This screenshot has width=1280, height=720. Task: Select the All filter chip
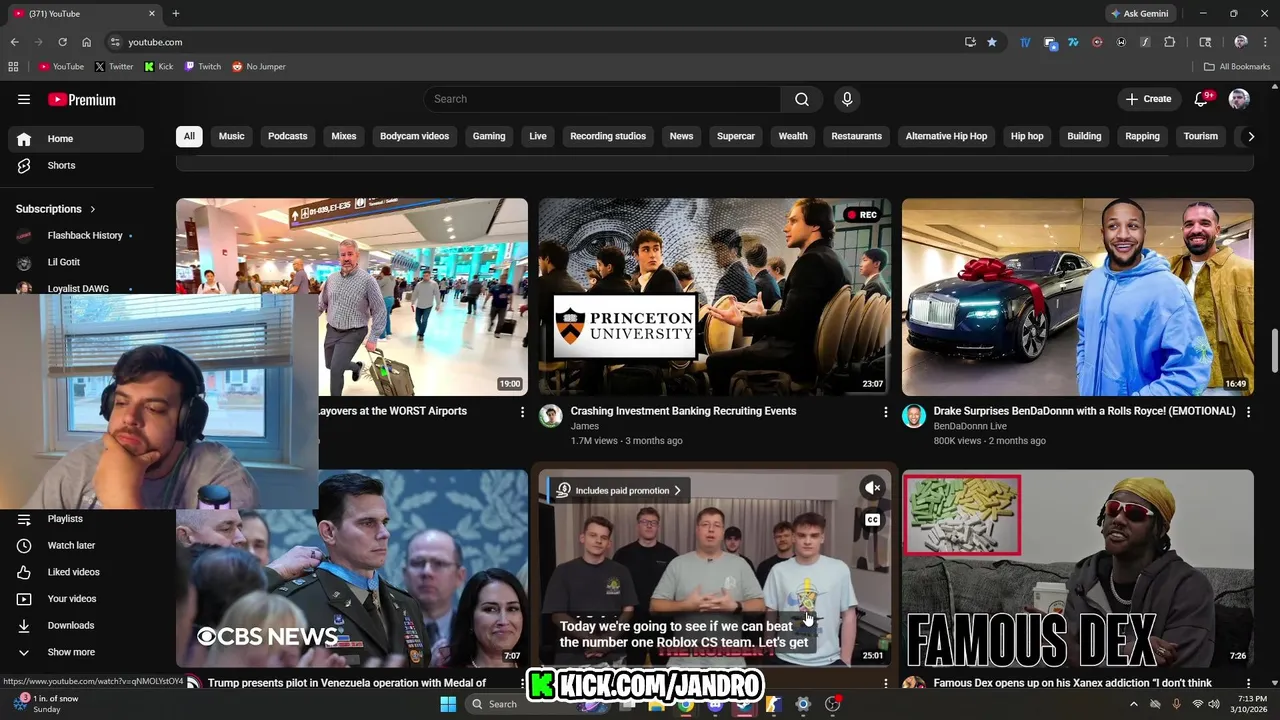189,136
